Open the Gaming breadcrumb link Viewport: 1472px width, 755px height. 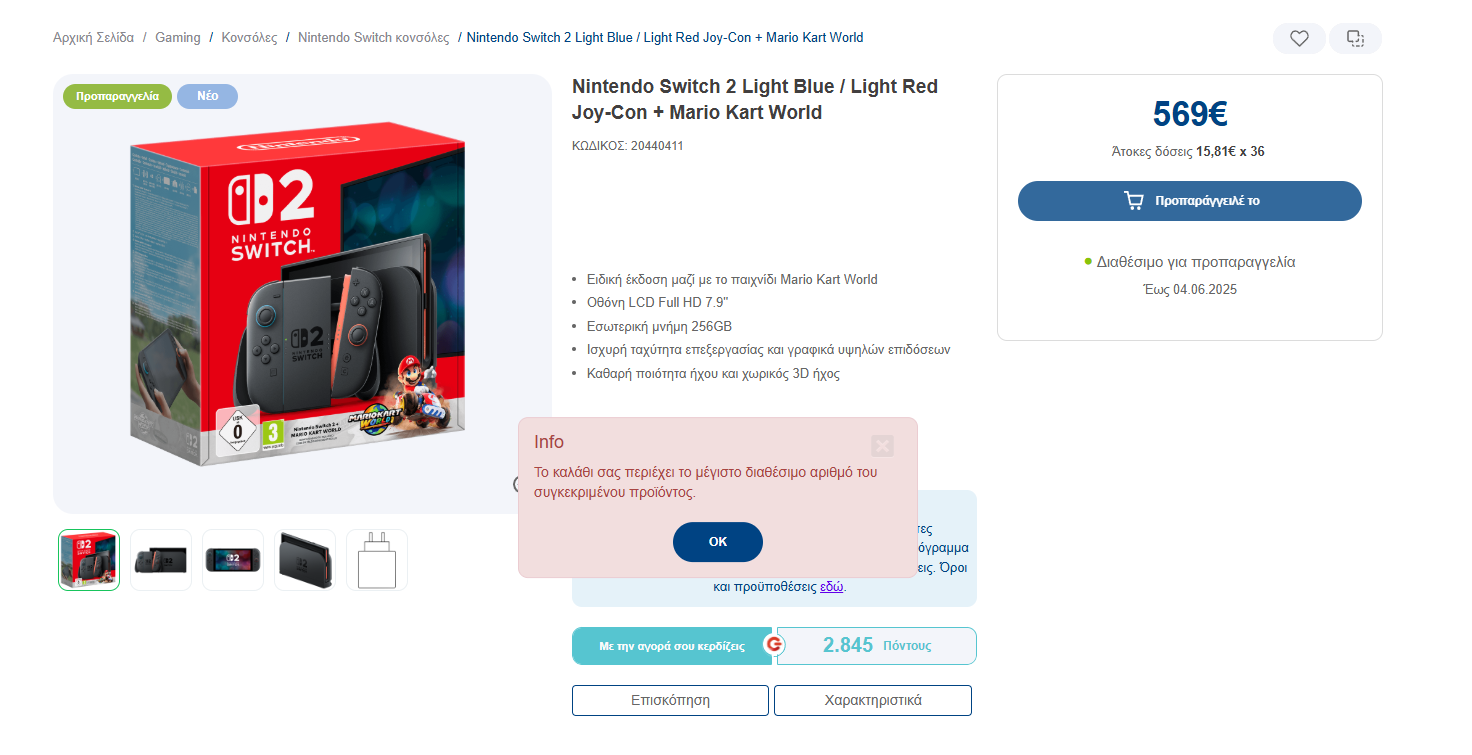click(178, 38)
